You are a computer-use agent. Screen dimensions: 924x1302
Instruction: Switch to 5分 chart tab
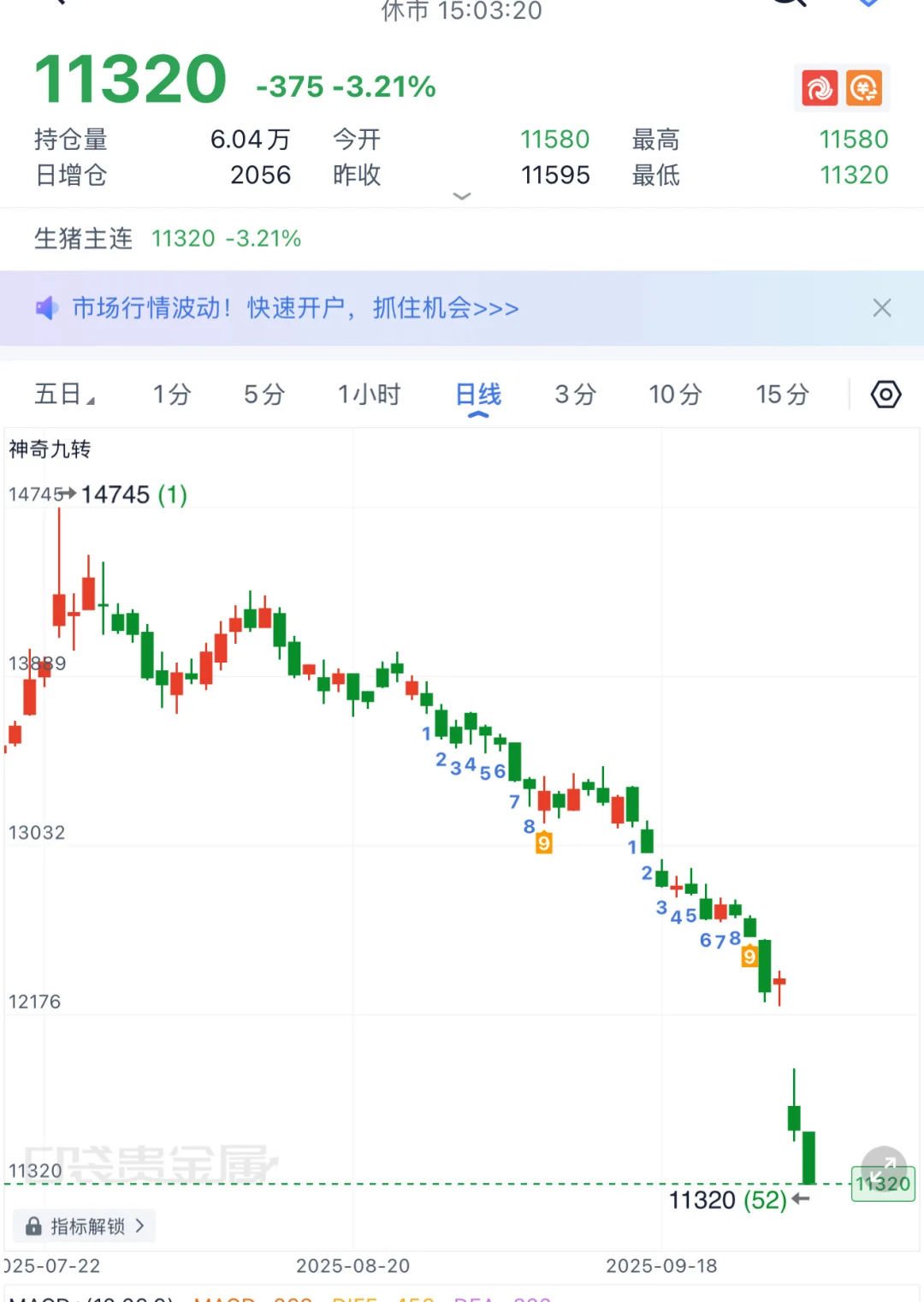click(264, 395)
